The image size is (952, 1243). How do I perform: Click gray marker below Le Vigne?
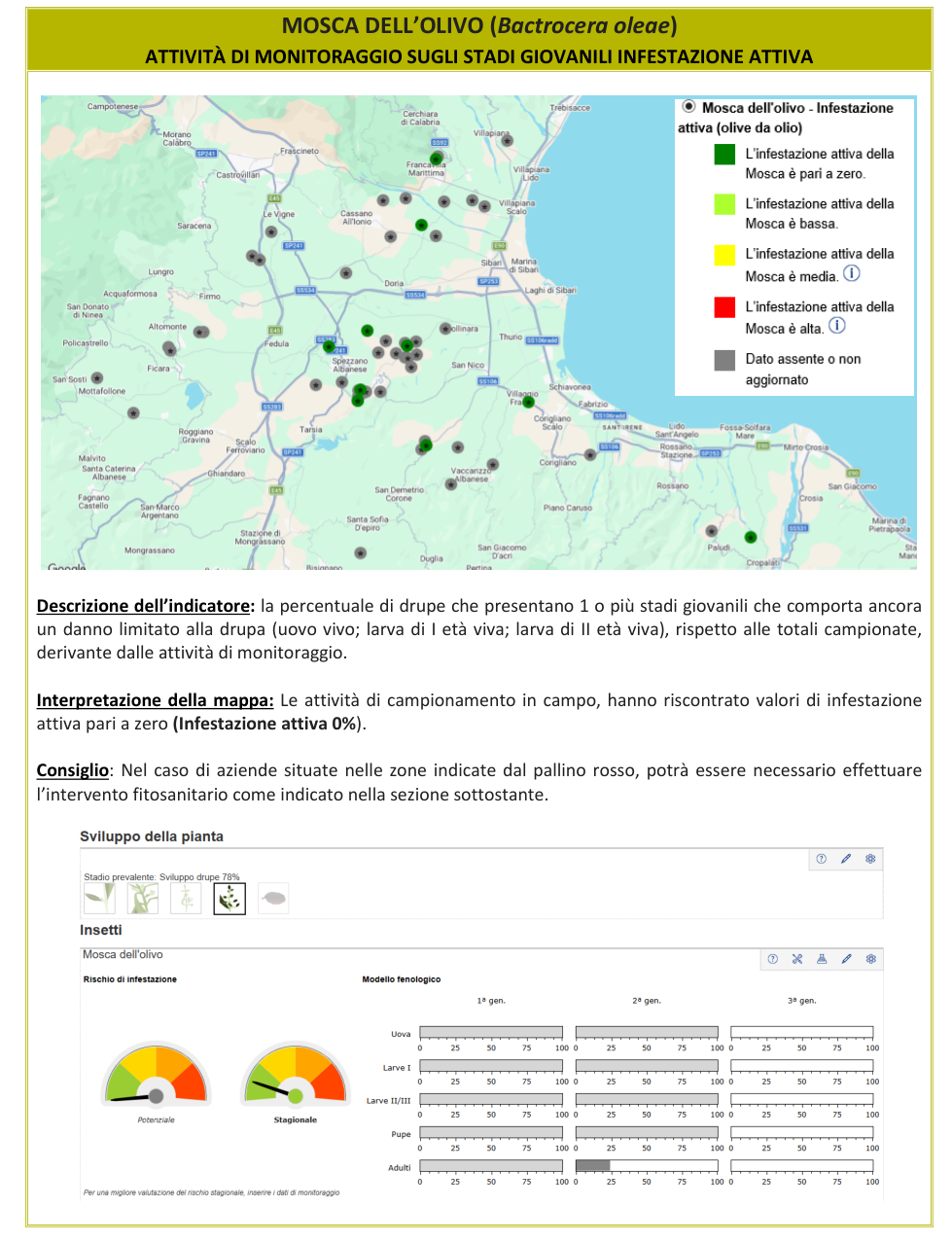(271, 231)
